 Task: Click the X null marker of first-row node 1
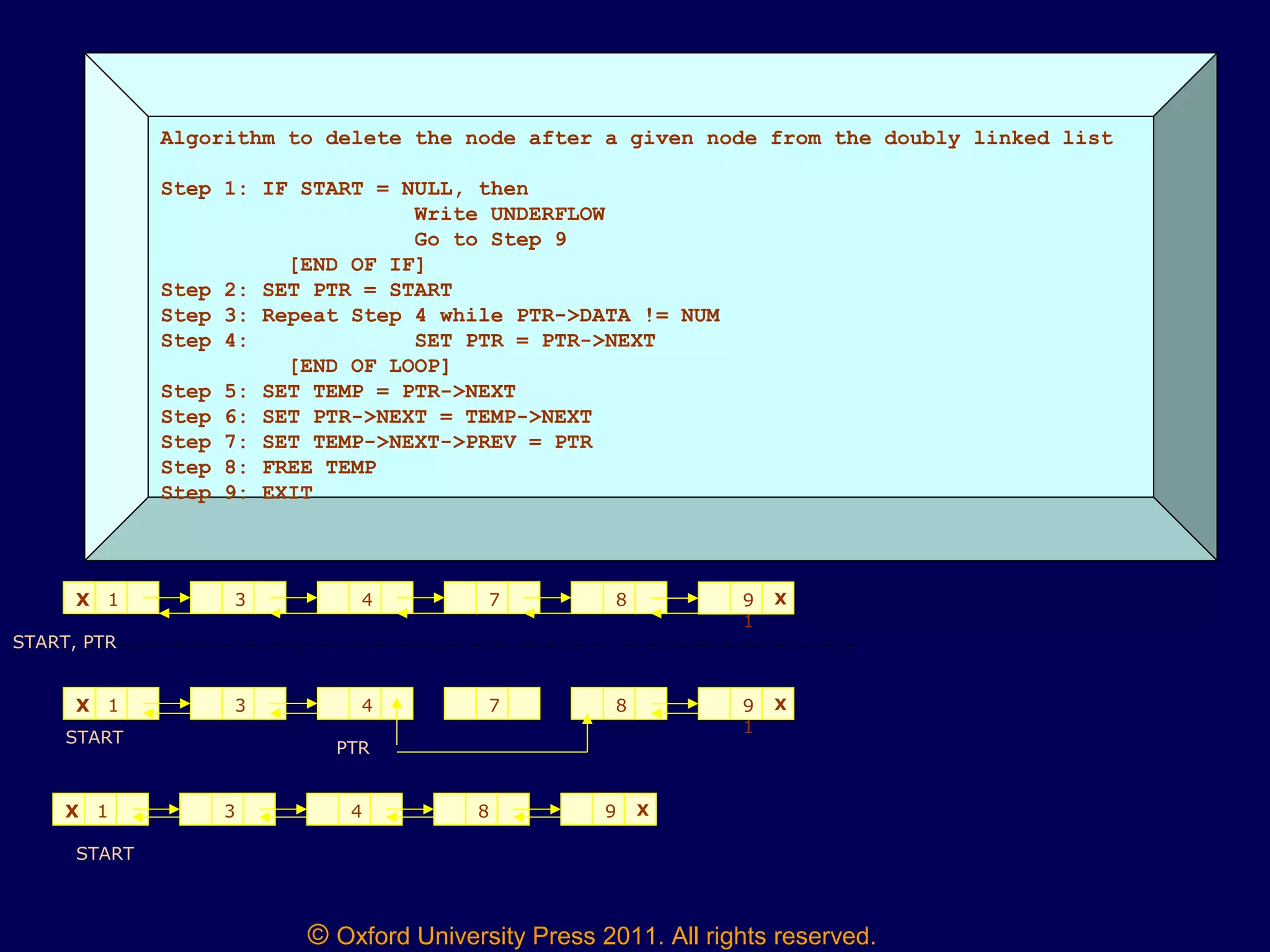pyautogui.click(x=82, y=599)
